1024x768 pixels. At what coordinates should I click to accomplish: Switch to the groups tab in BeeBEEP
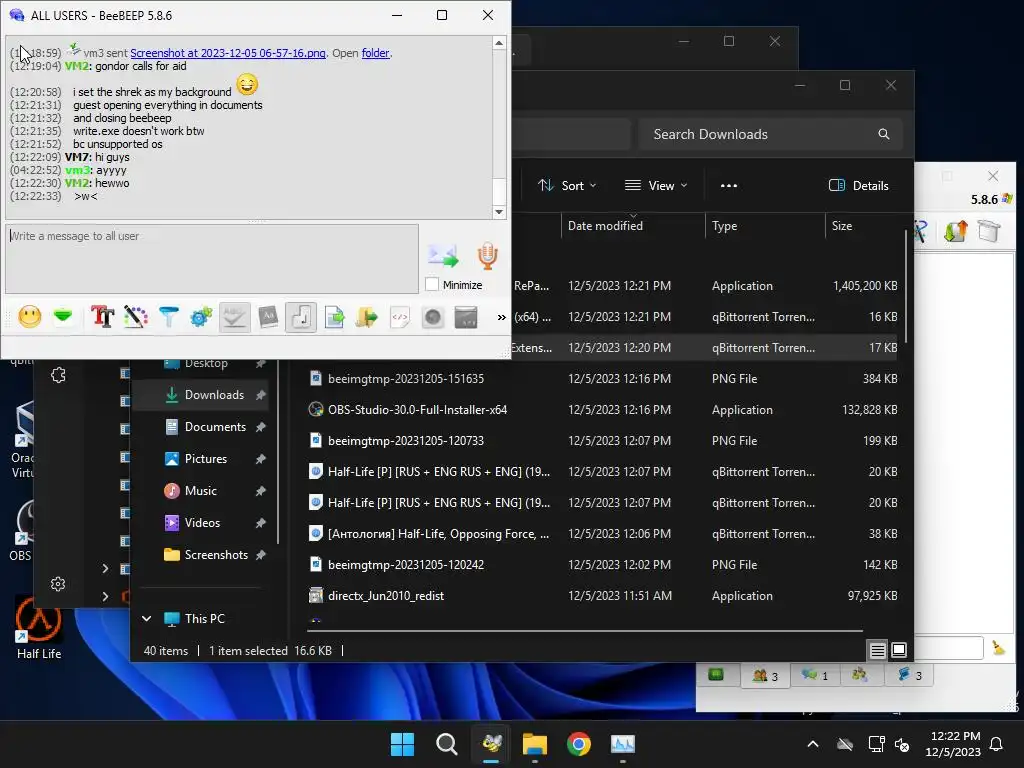[x=859, y=675]
